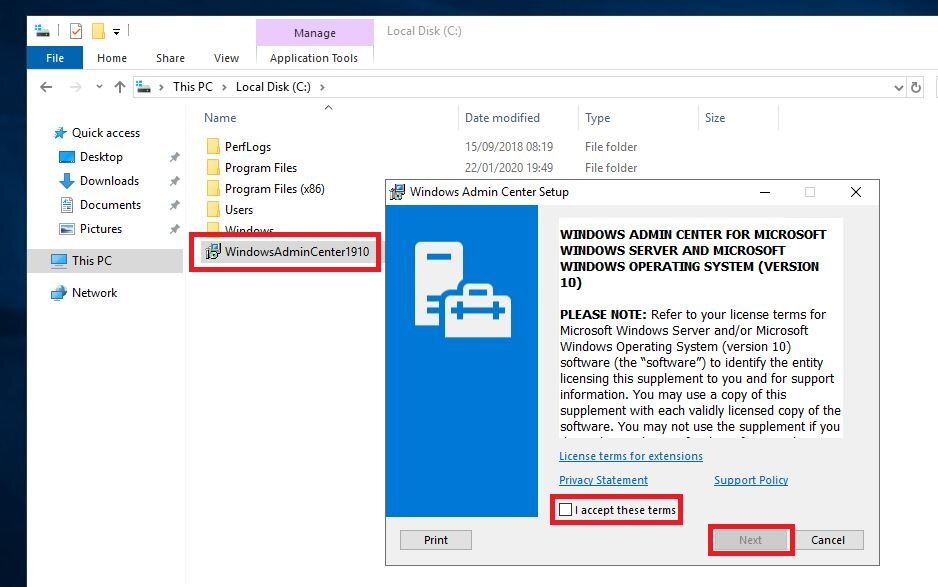
Task: Click the pin icon next to Desktop
Action: tap(174, 157)
